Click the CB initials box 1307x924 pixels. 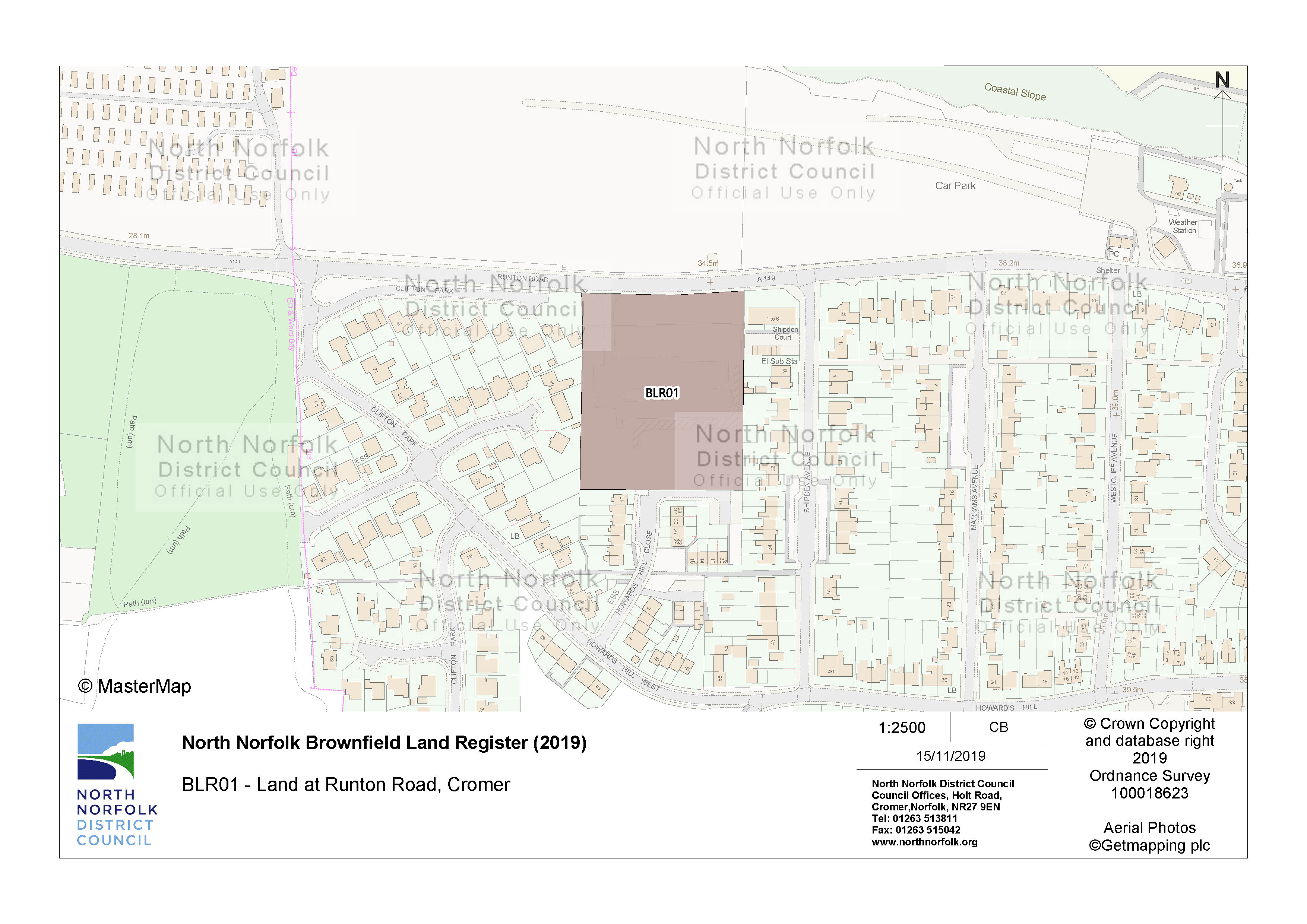click(x=999, y=727)
